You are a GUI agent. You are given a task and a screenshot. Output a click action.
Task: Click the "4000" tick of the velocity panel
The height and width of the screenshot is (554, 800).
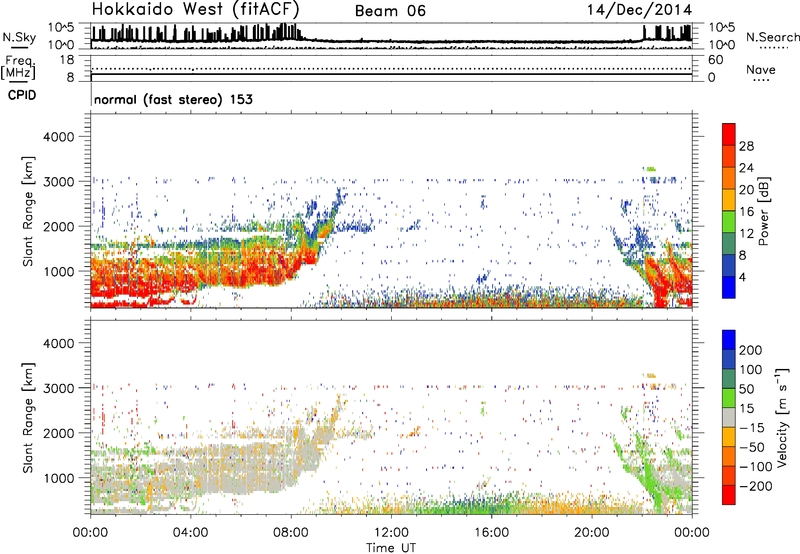point(59,343)
